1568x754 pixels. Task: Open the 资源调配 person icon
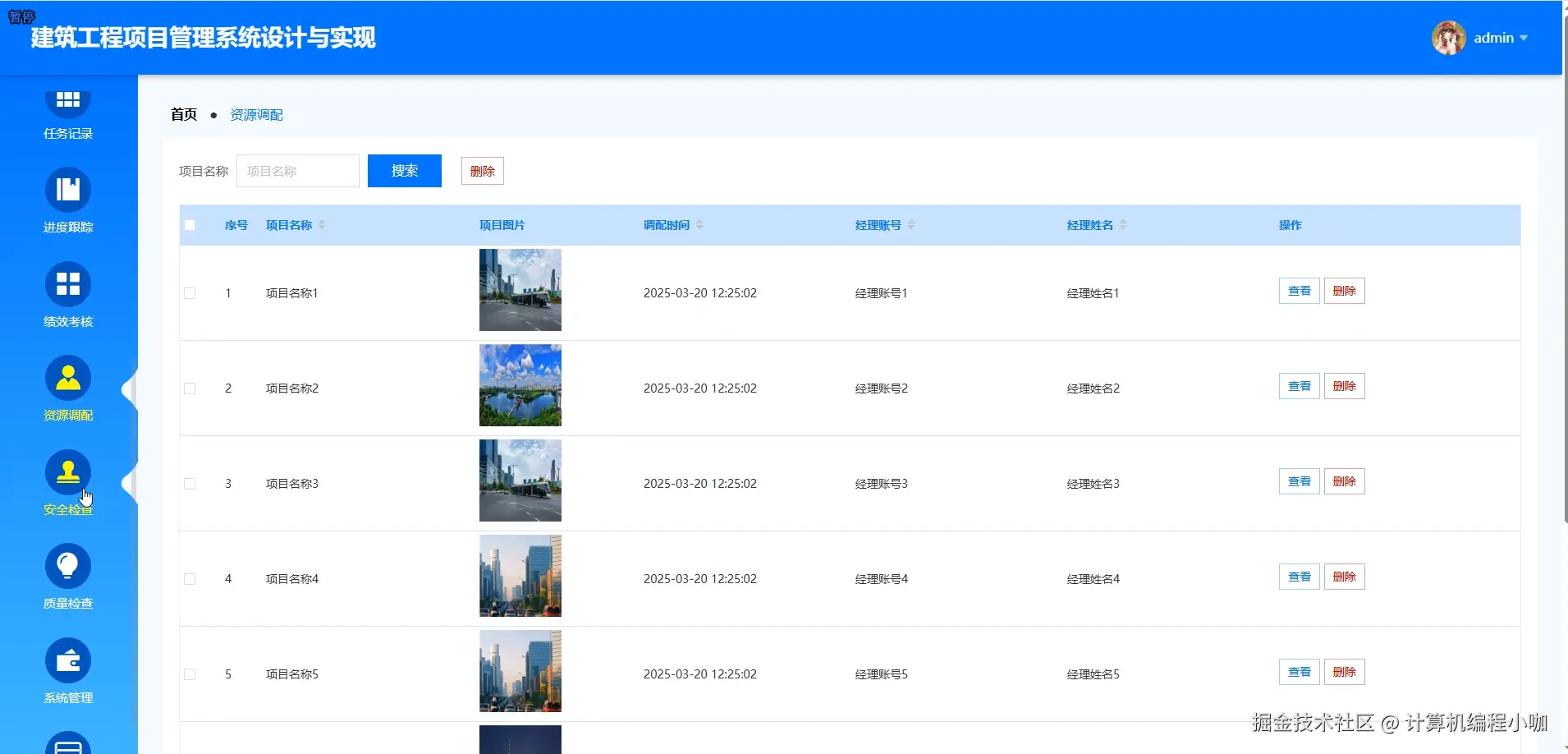(68, 378)
